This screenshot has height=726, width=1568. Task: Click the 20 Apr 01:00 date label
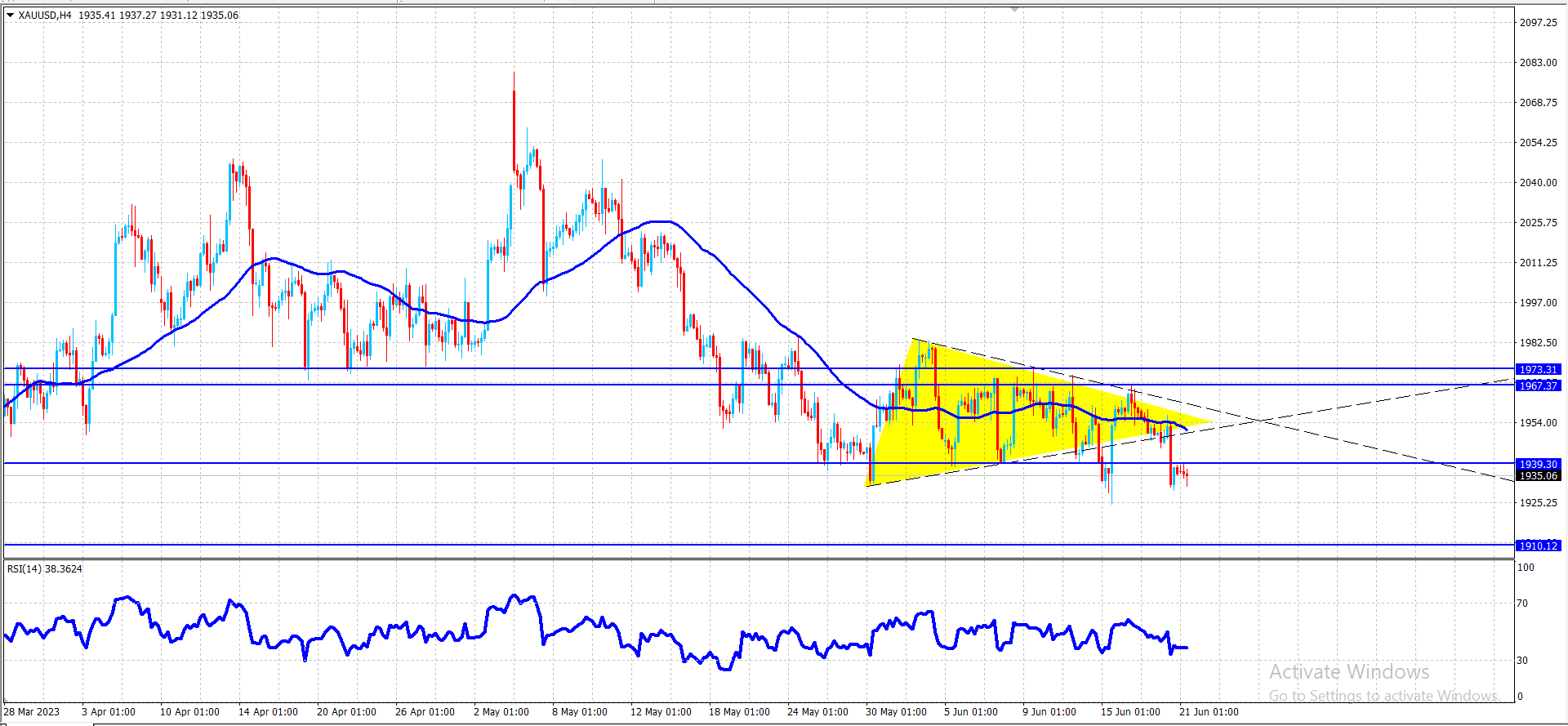(x=346, y=712)
